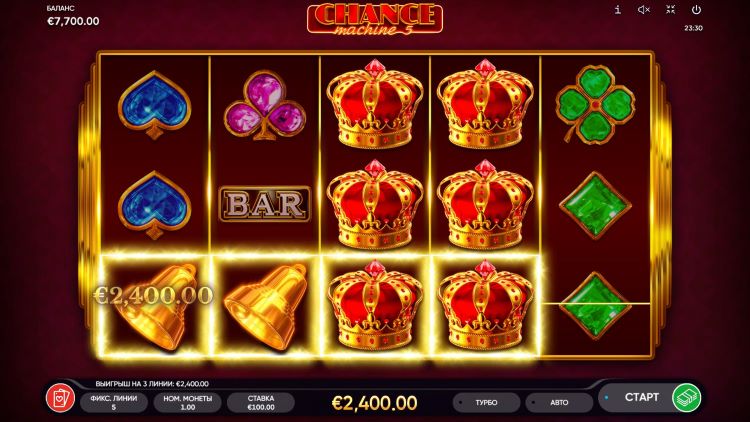This screenshot has height=422, width=750.
Task: Click the €2,400.00 win amount display
Action: coord(374,403)
